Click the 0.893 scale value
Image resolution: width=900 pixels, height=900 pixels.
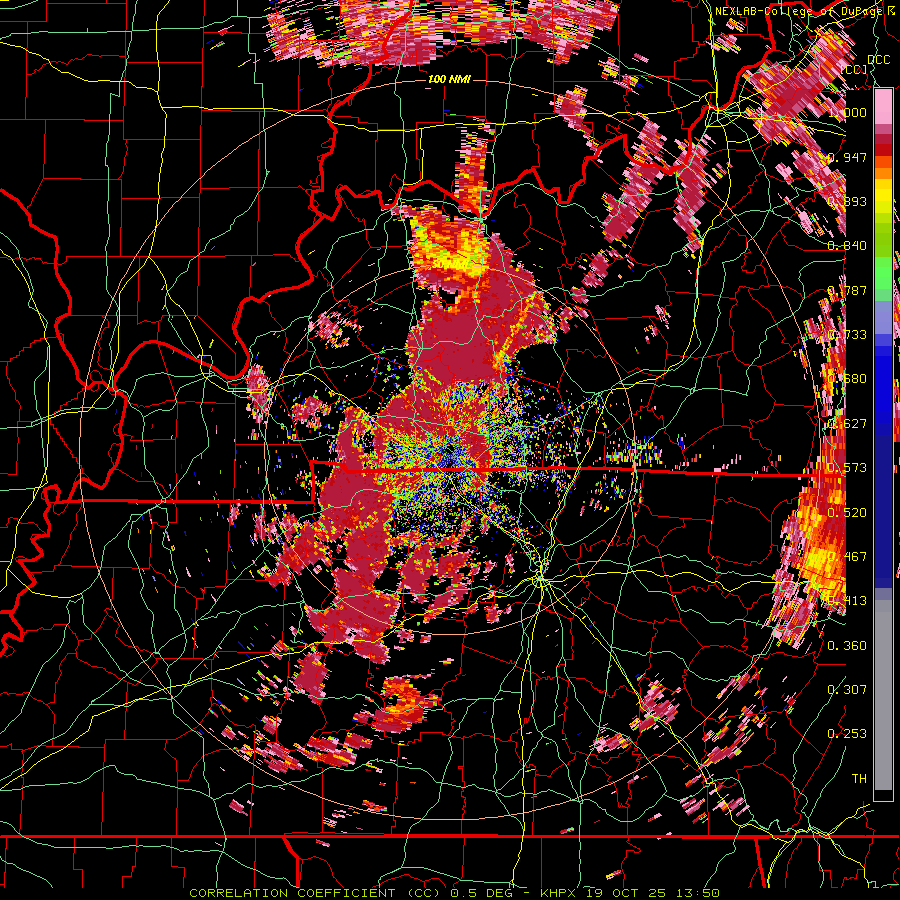click(x=847, y=201)
